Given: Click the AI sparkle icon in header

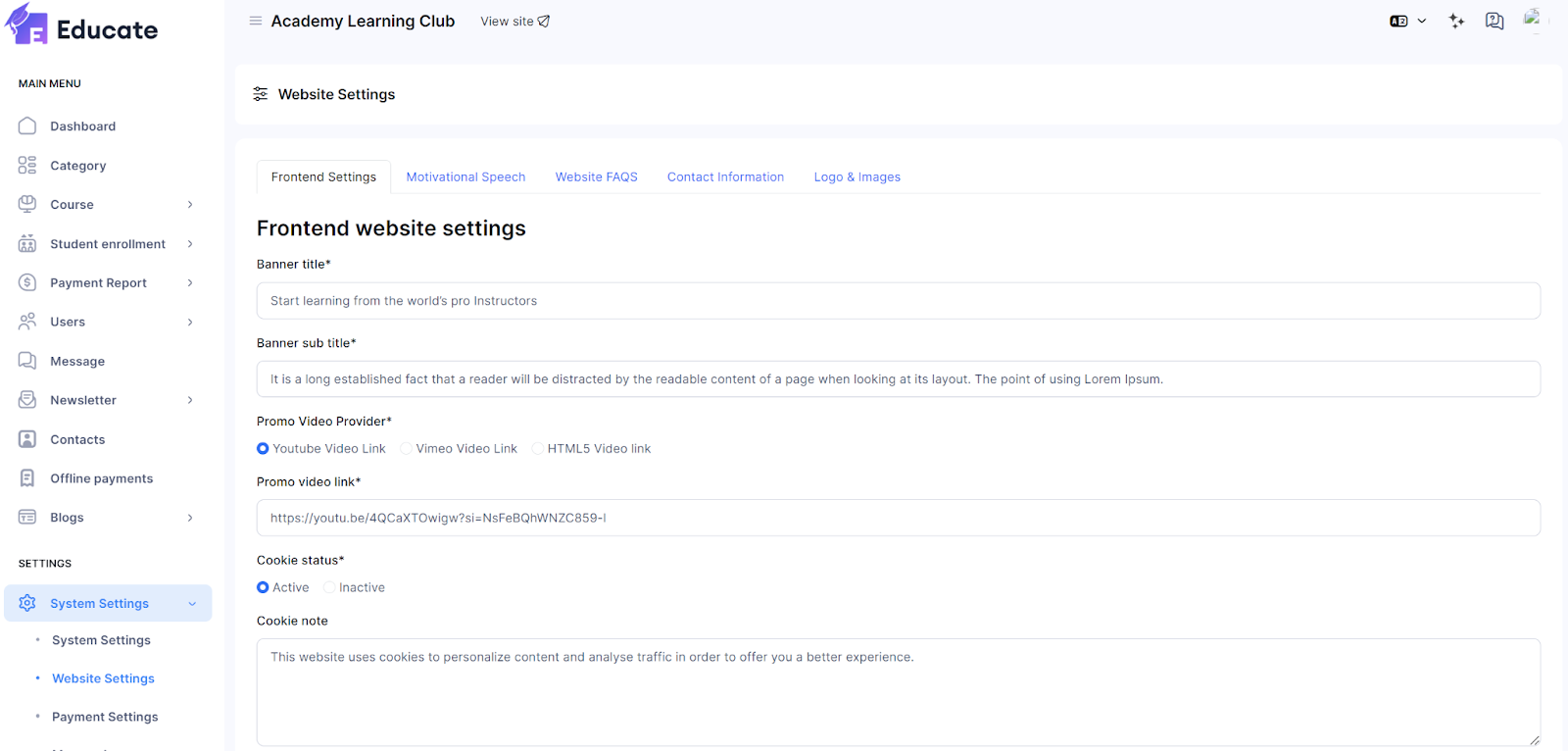Looking at the screenshot, I should (1456, 21).
